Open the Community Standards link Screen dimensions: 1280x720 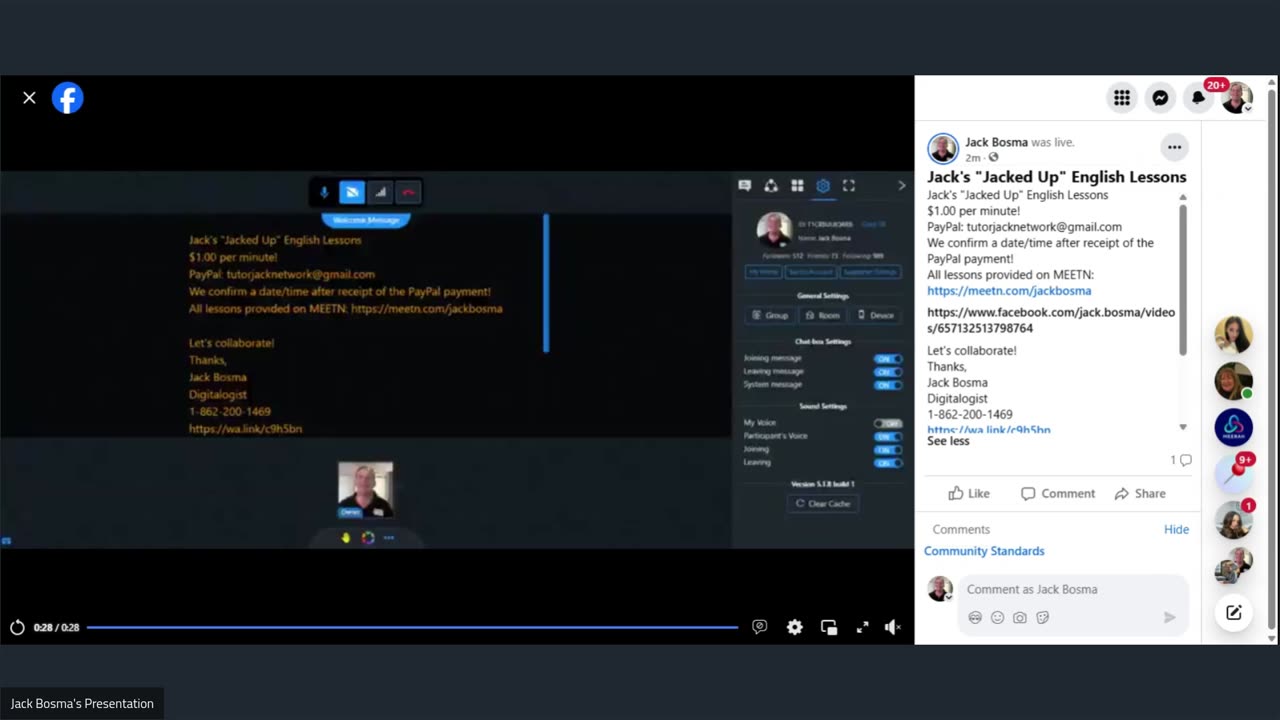[x=984, y=551]
